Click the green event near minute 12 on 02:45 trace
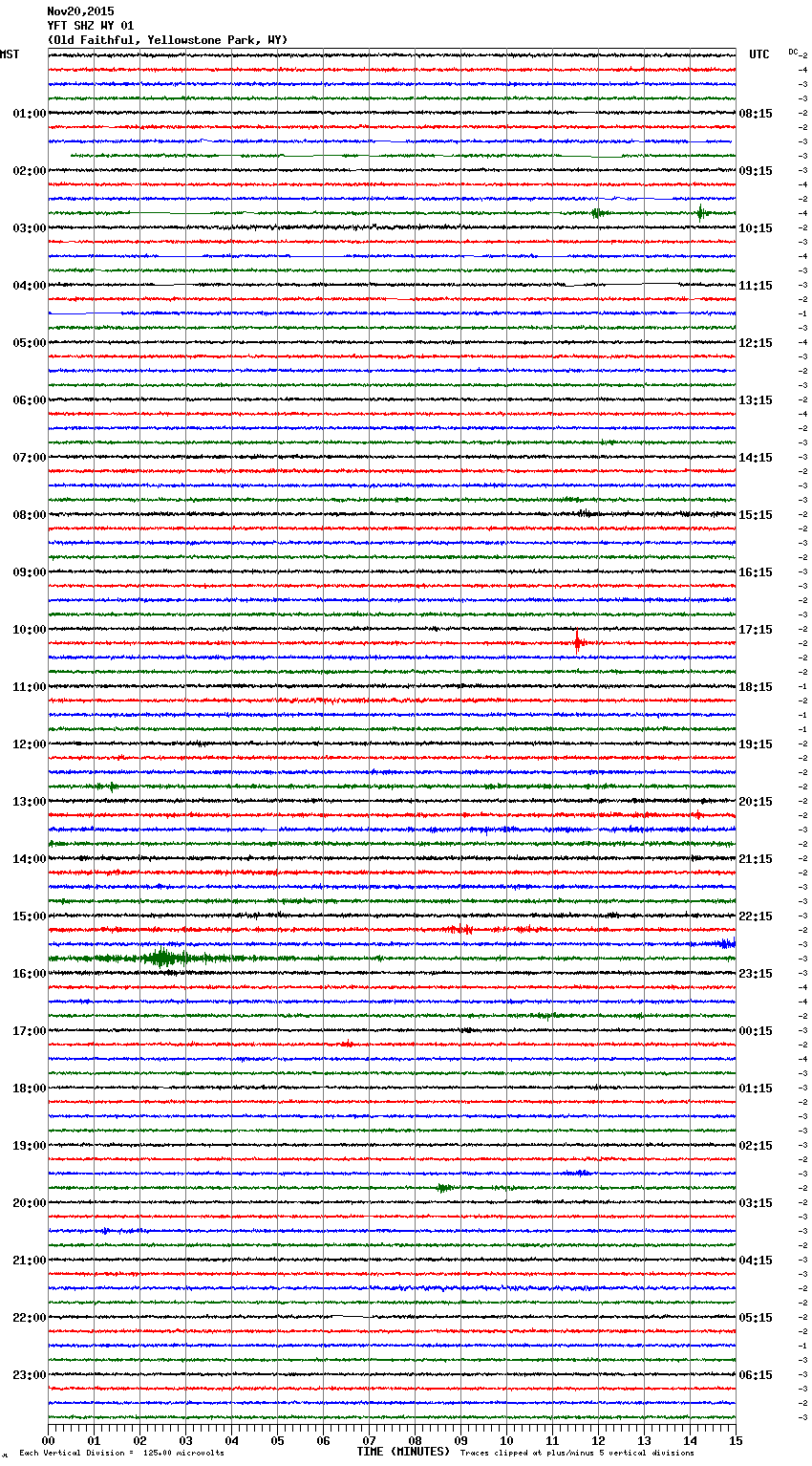 tap(598, 213)
